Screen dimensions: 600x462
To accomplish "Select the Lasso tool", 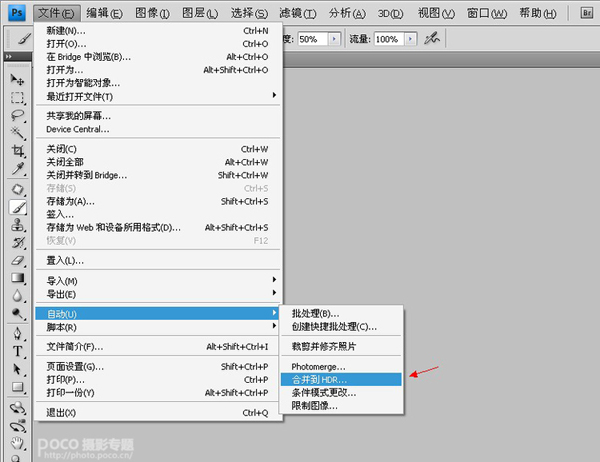I will pos(17,116).
